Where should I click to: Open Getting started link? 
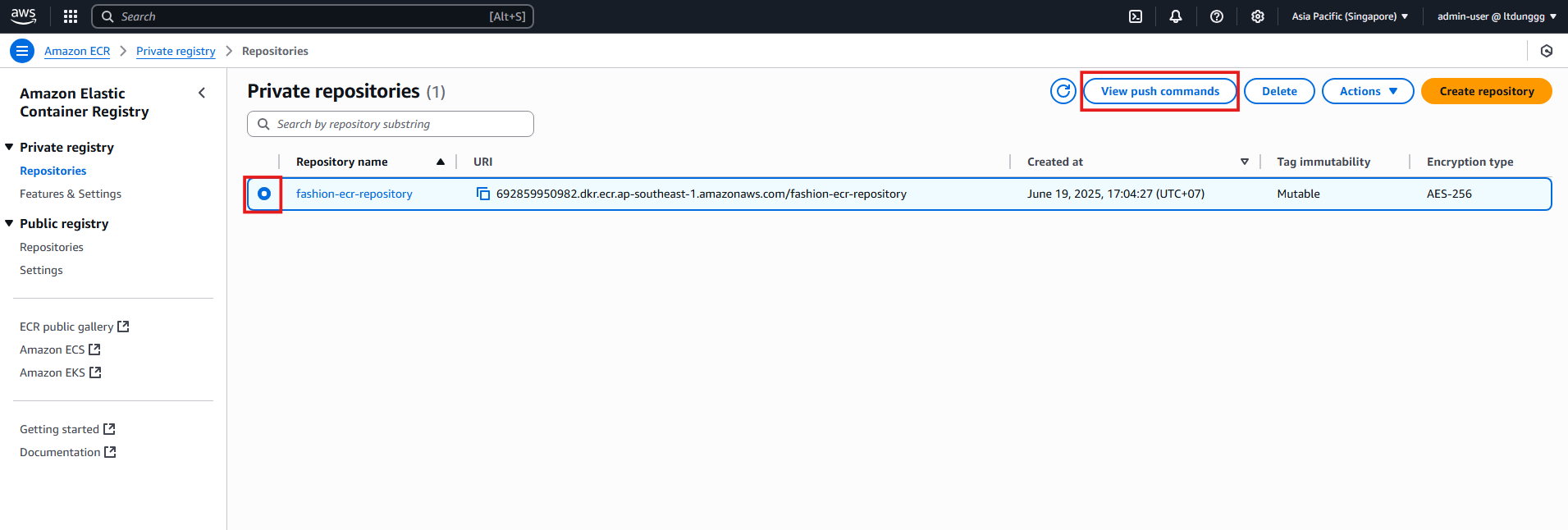tap(59, 429)
